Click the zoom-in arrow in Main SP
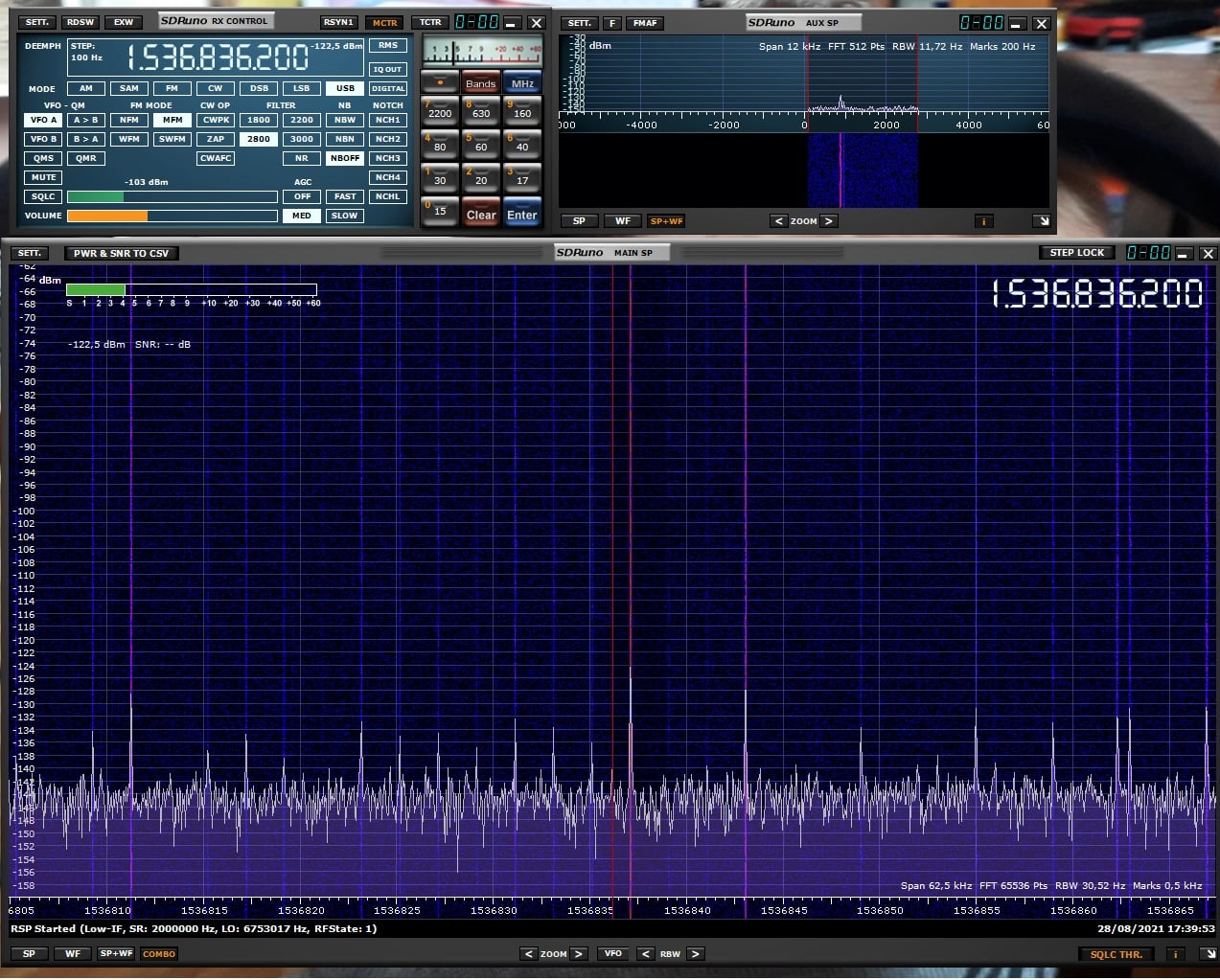Screen dimensions: 1220x980 click(579, 954)
